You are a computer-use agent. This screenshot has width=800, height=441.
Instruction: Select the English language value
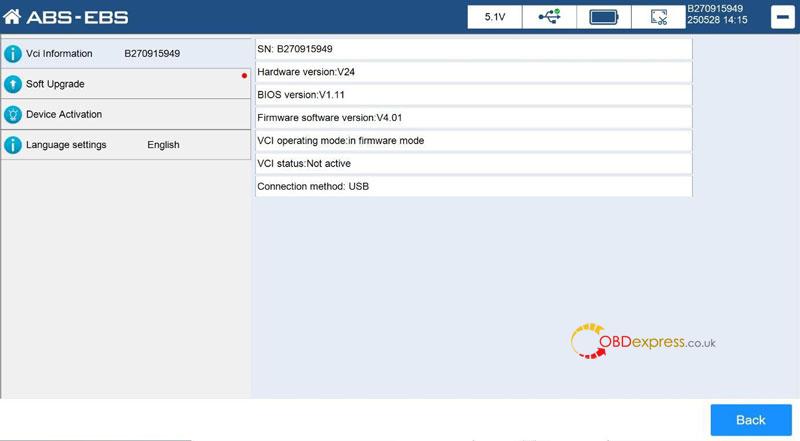pos(163,145)
